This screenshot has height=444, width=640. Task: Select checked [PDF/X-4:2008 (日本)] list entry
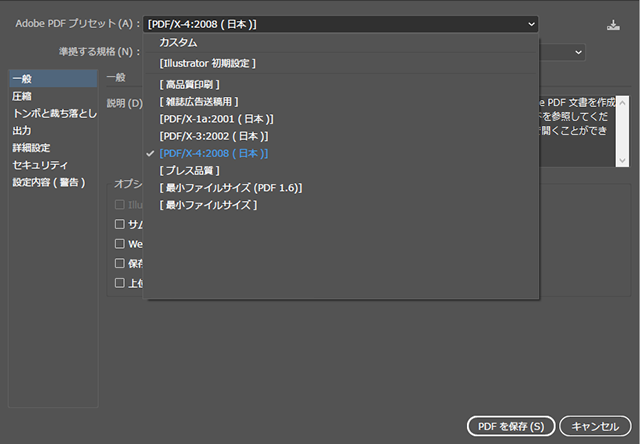coord(341,153)
